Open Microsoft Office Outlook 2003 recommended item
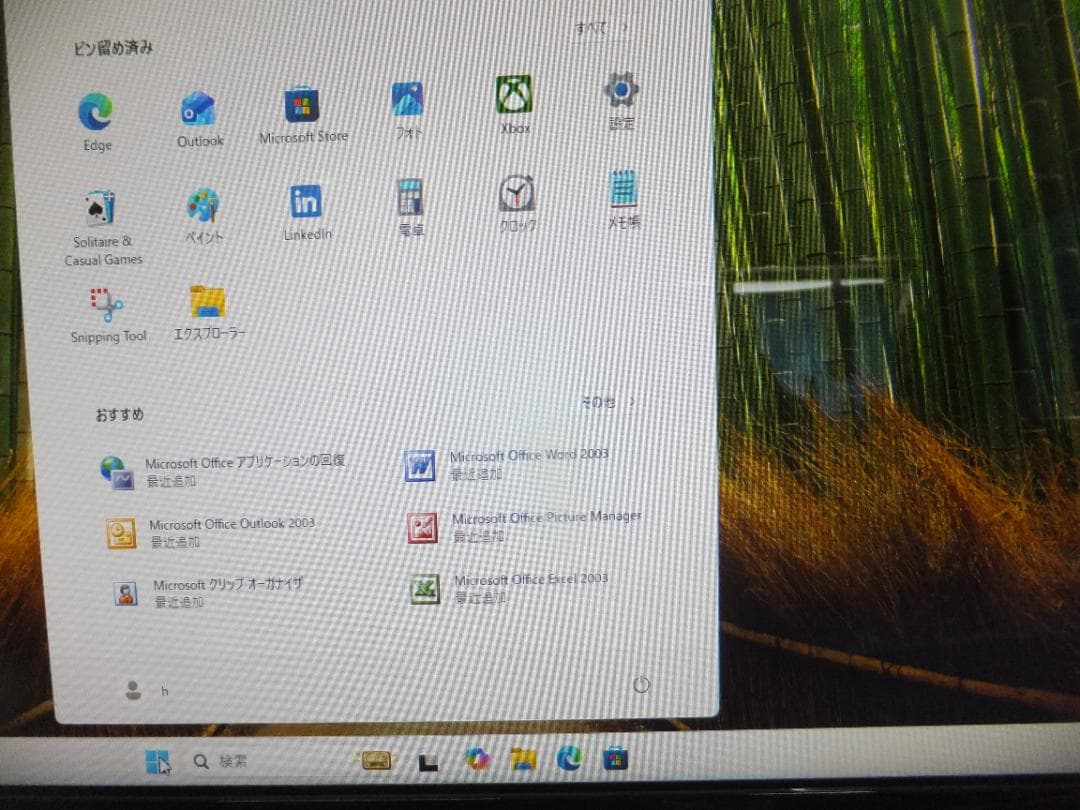This screenshot has height=810, width=1080. tap(210, 532)
